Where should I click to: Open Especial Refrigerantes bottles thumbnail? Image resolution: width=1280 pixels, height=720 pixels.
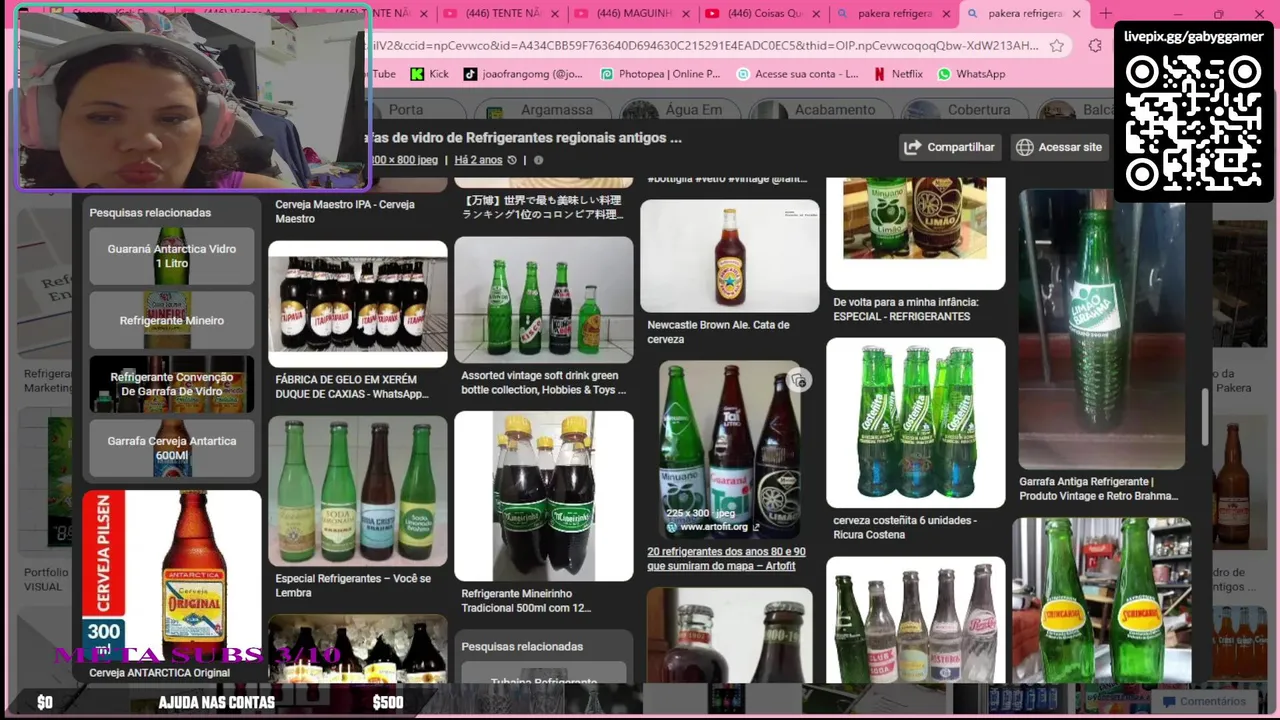pyautogui.click(x=358, y=490)
